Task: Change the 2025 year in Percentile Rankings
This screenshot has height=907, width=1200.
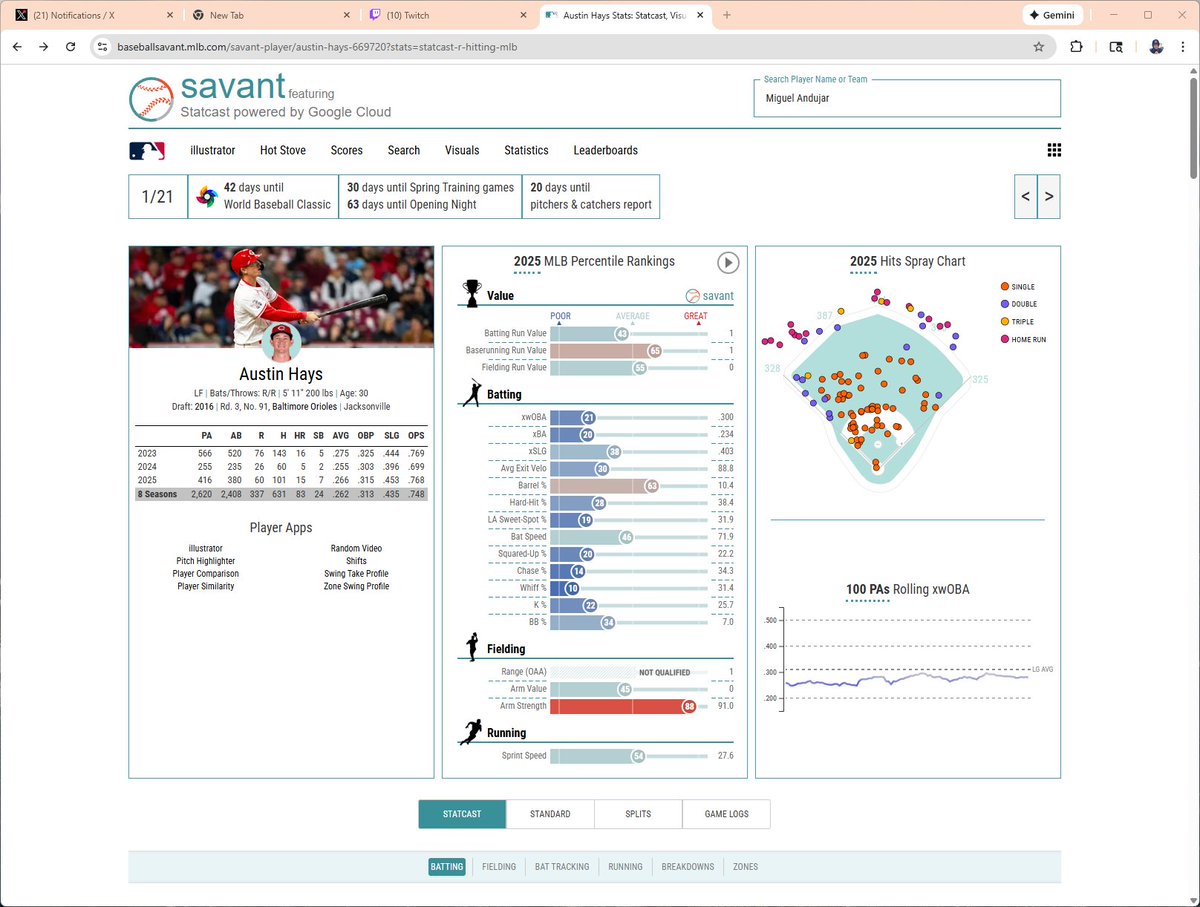Action: coord(527,262)
